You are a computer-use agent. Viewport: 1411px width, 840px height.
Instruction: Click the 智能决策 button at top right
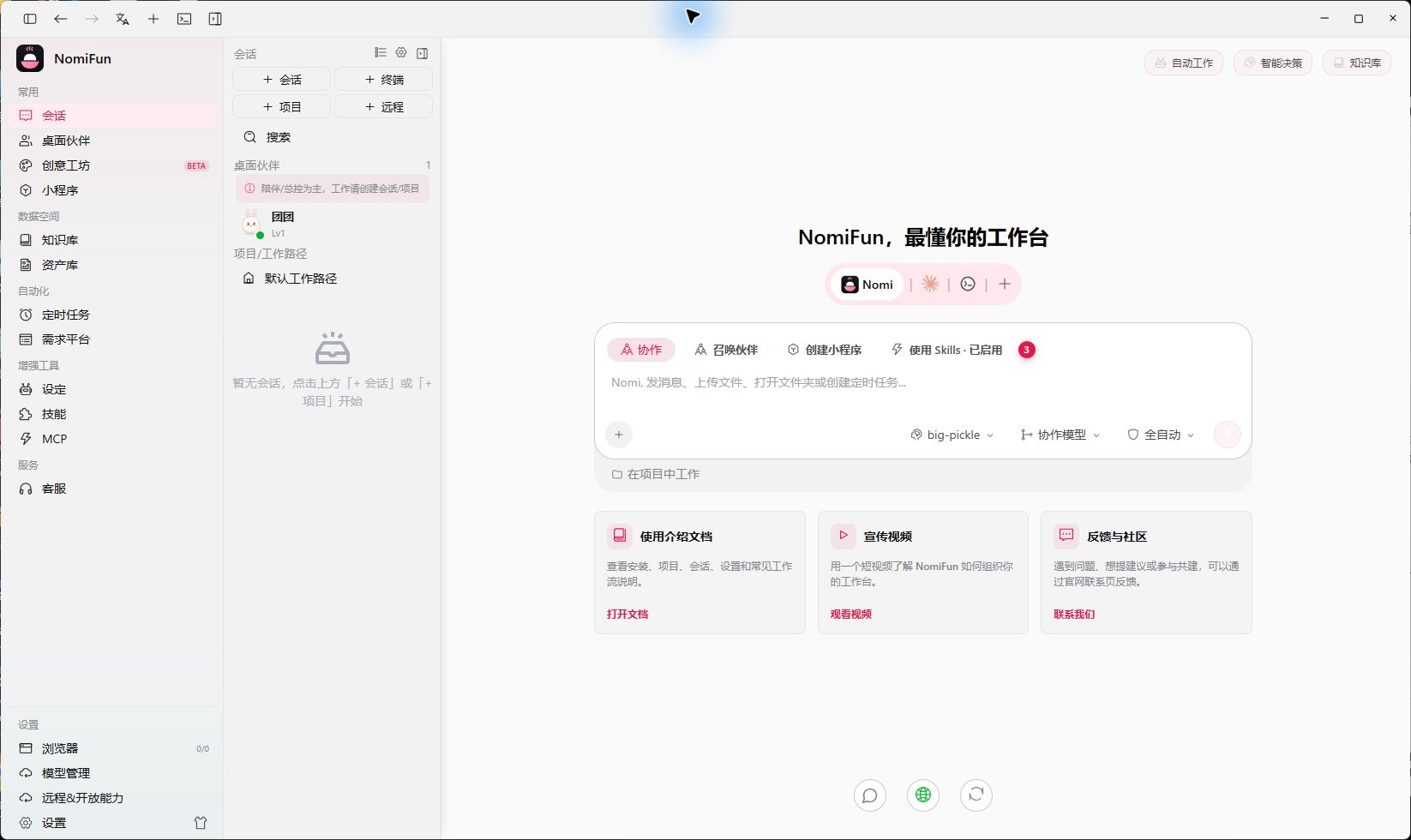click(x=1273, y=63)
